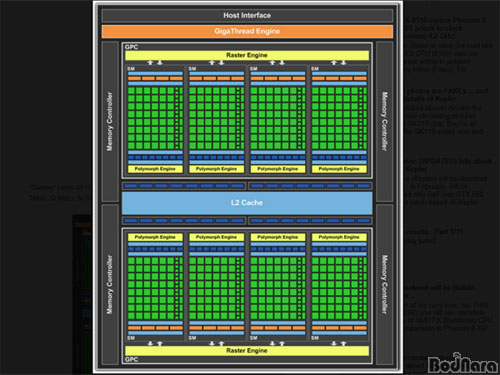Click the BodNara watermark logo
The width and height of the screenshot is (500, 375).
[463, 363]
